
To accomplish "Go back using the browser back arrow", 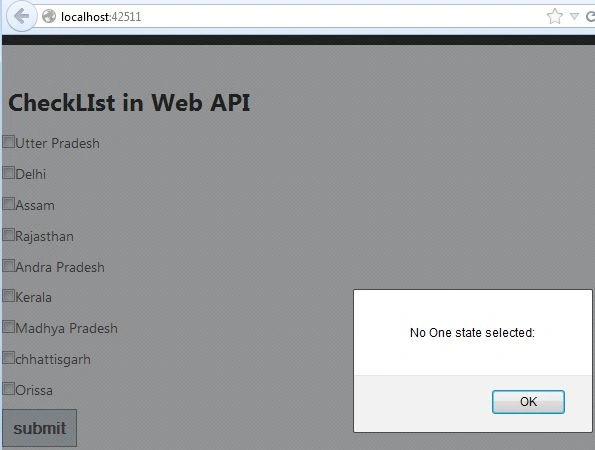I will point(21,16).
